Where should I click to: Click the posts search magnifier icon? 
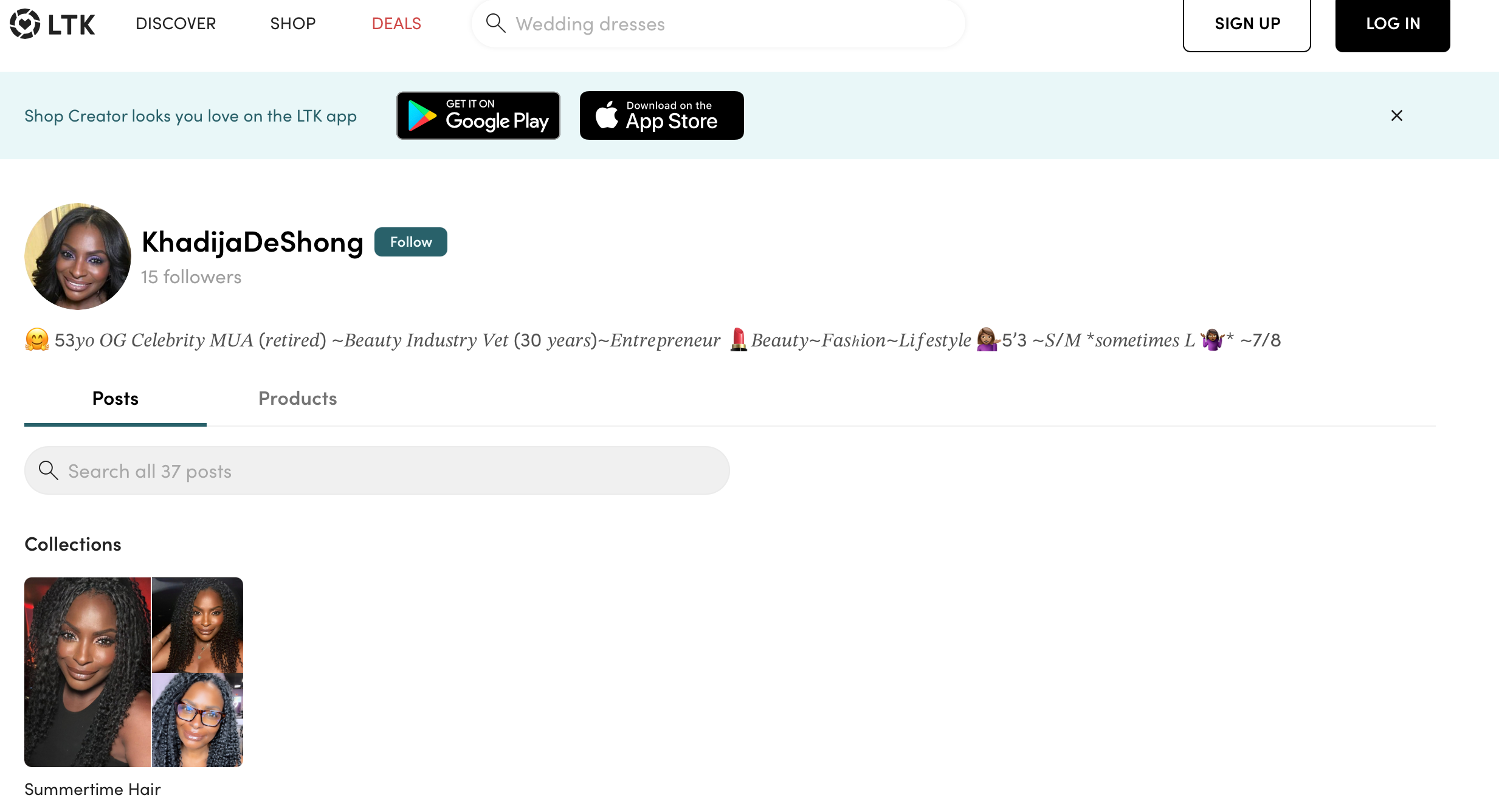coord(48,470)
